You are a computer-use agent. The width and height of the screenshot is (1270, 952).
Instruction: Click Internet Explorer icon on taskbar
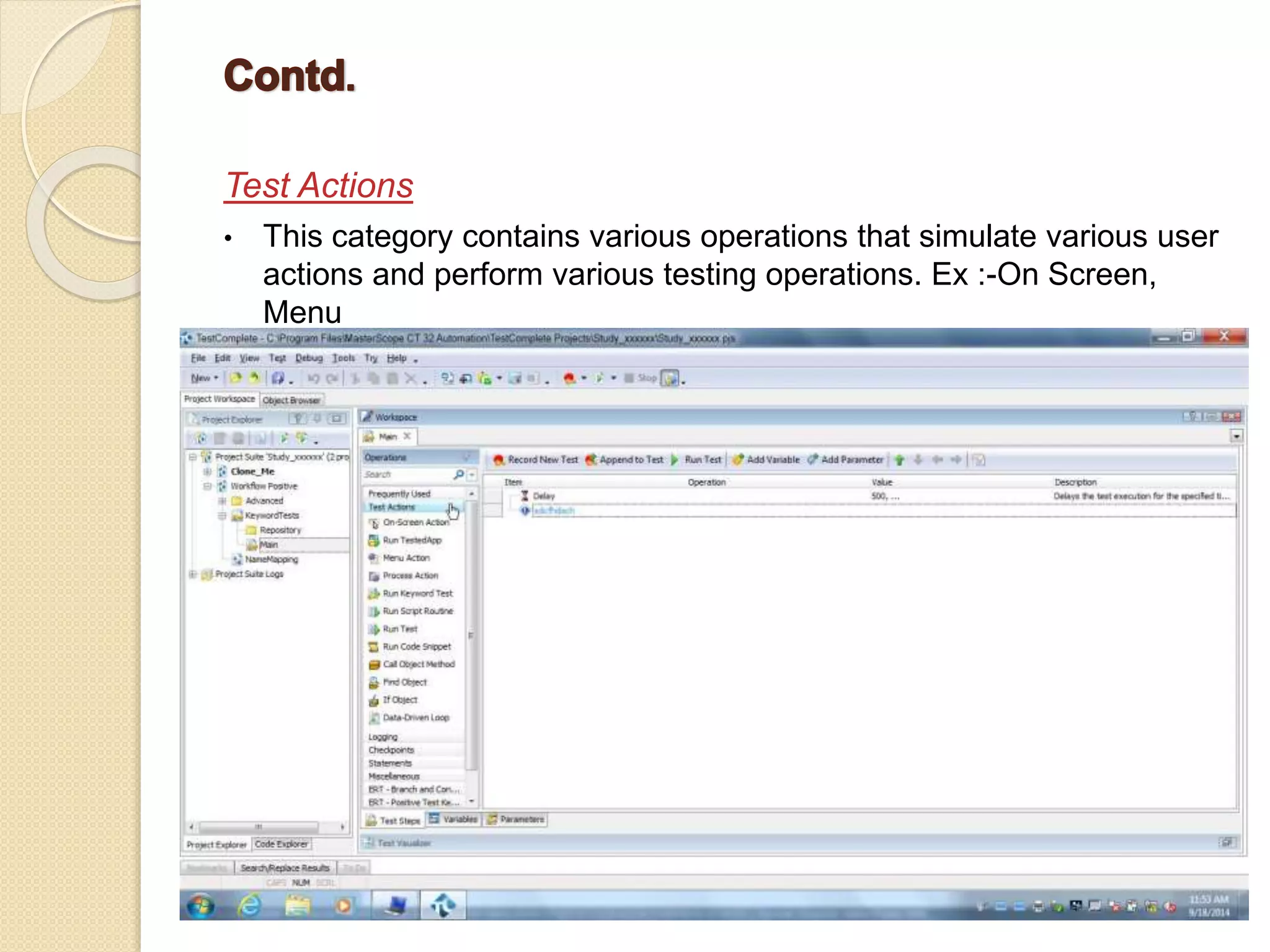[x=250, y=907]
